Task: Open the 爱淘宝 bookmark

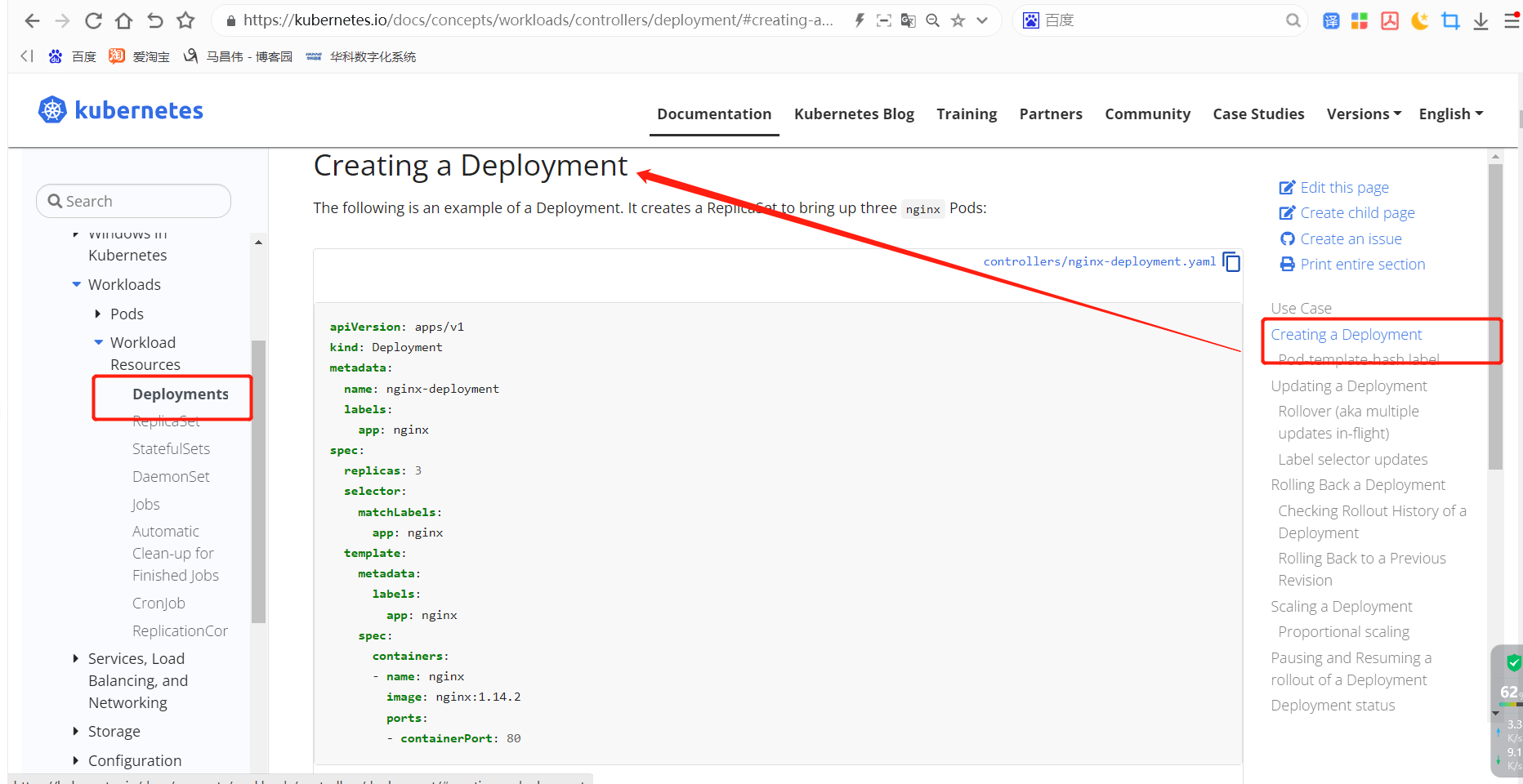Action: [x=140, y=56]
